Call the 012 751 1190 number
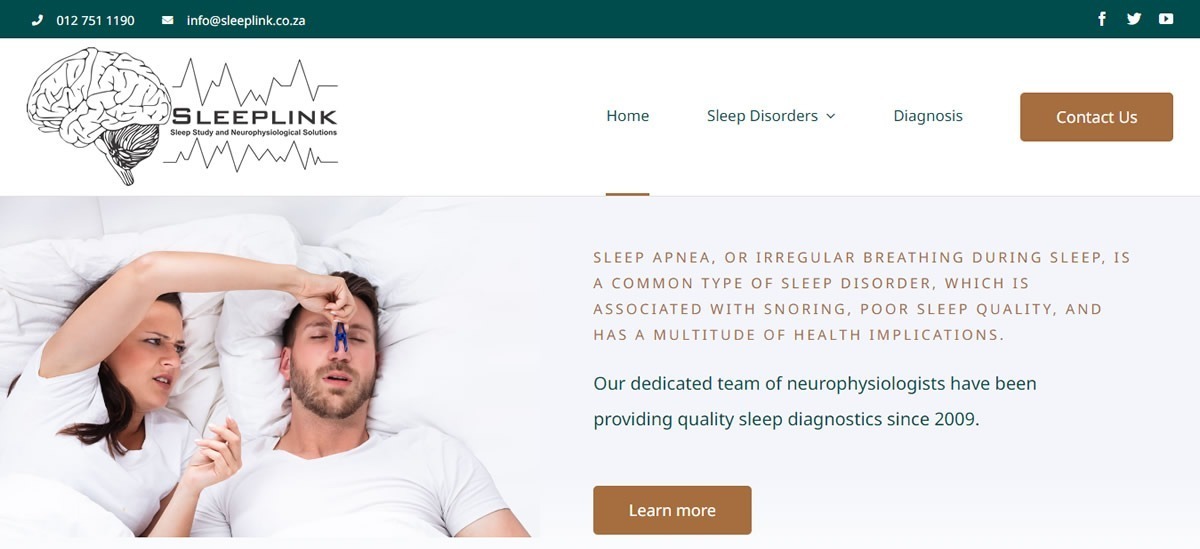This screenshot has width=1200, height=549. tap(95, 20)
